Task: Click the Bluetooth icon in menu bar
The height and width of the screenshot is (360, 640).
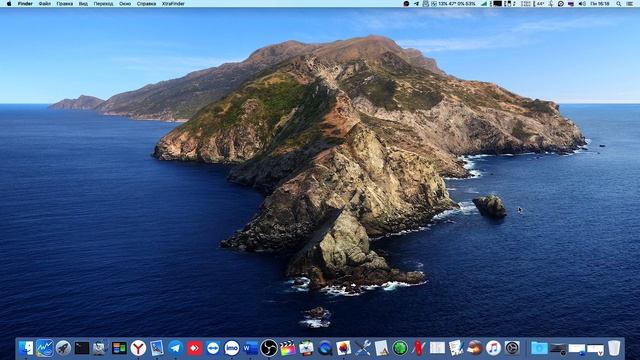Action: coord(551,4)
